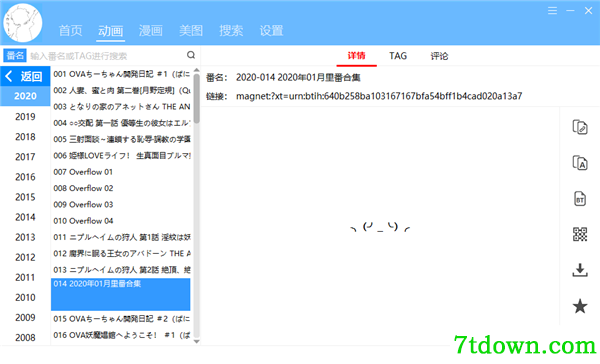The height and width of the screenshot is (364, 600).
Task: Favorite this entry with the star icon
Action: [x=580, y=306]
